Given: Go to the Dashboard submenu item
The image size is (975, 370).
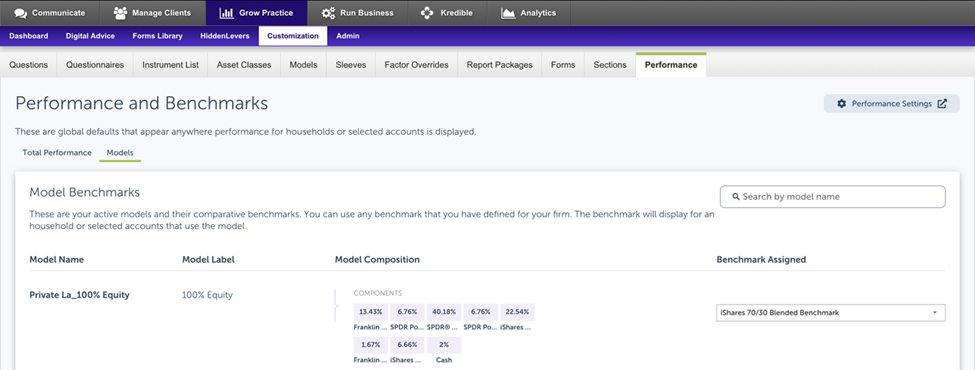Looking at the screenshot, I should 29,36.
